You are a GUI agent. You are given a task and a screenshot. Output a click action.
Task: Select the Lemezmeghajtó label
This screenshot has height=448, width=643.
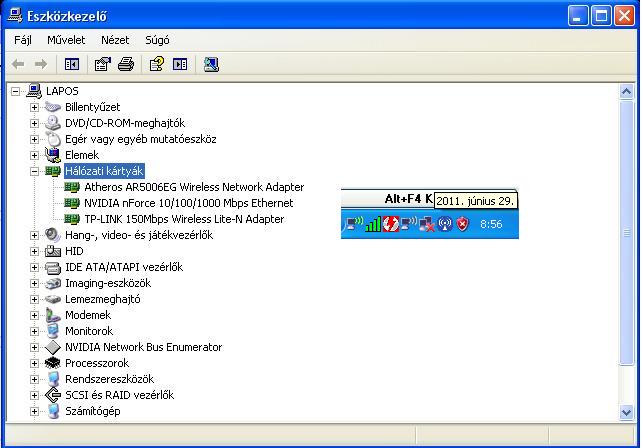103,299
